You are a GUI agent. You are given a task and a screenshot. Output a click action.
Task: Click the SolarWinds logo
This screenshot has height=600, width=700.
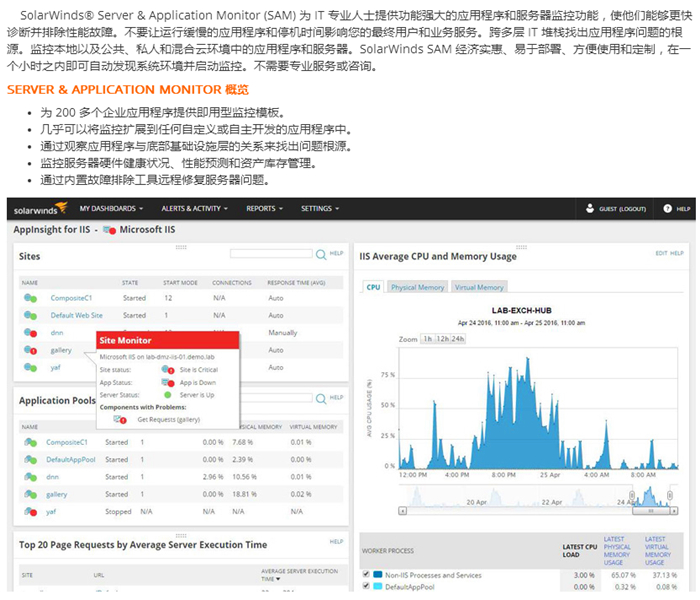(40, 208)
